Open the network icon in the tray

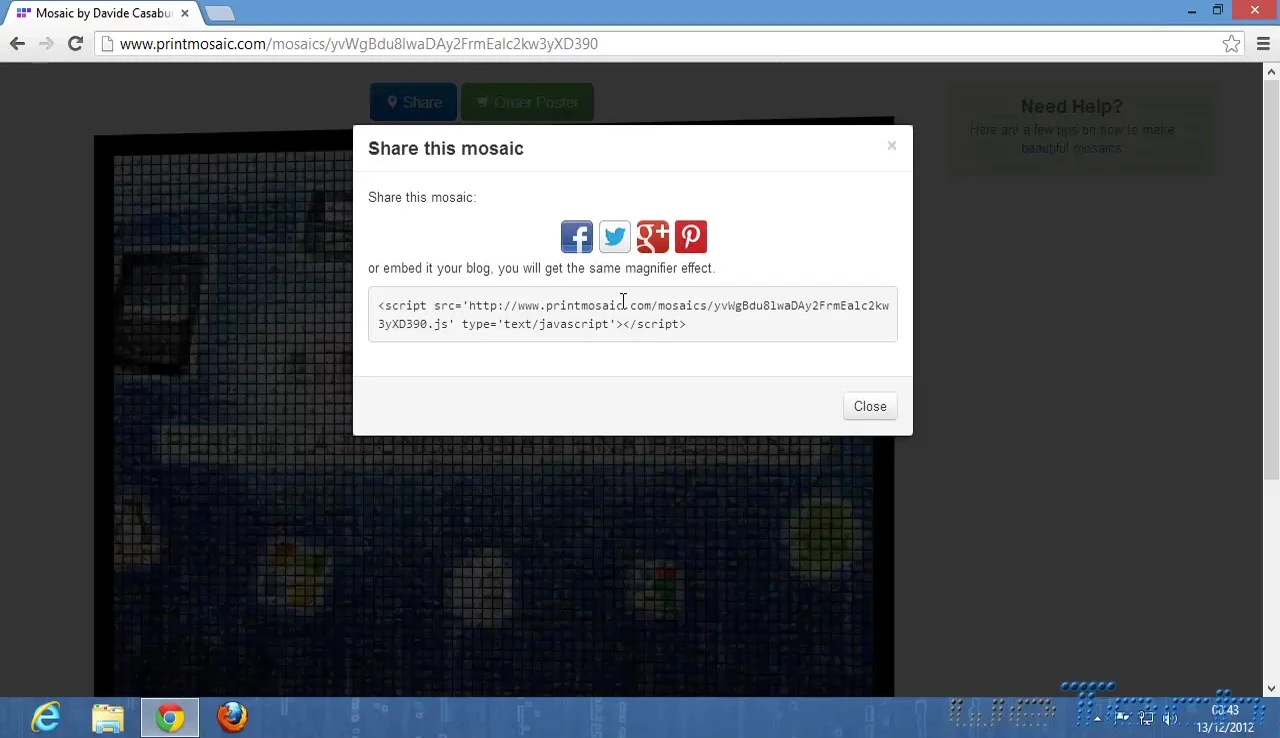1146,718
